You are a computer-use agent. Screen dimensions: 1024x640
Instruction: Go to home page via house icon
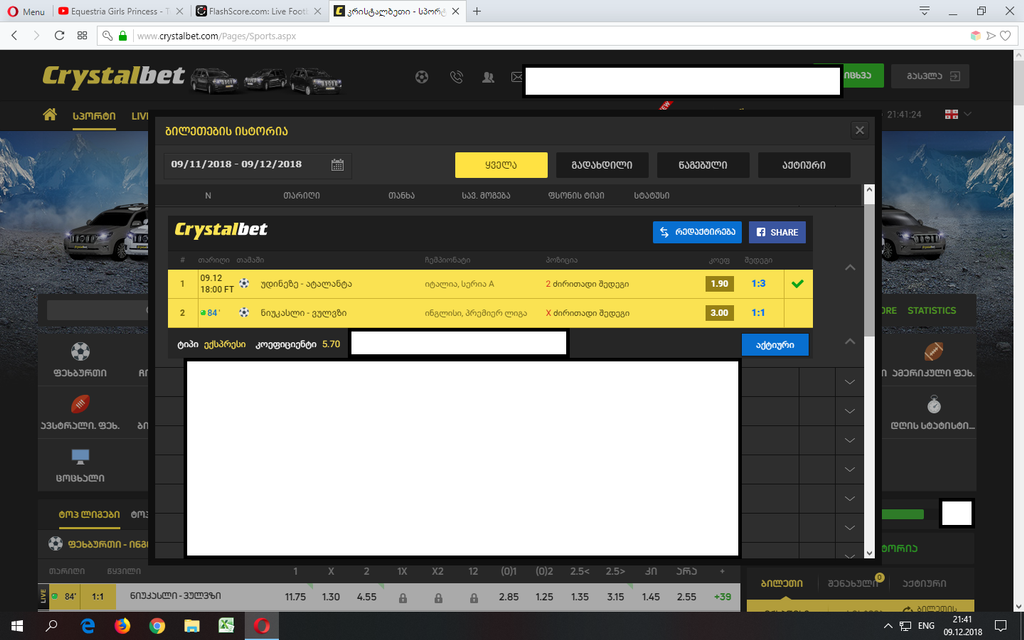[x=50, y=115]
